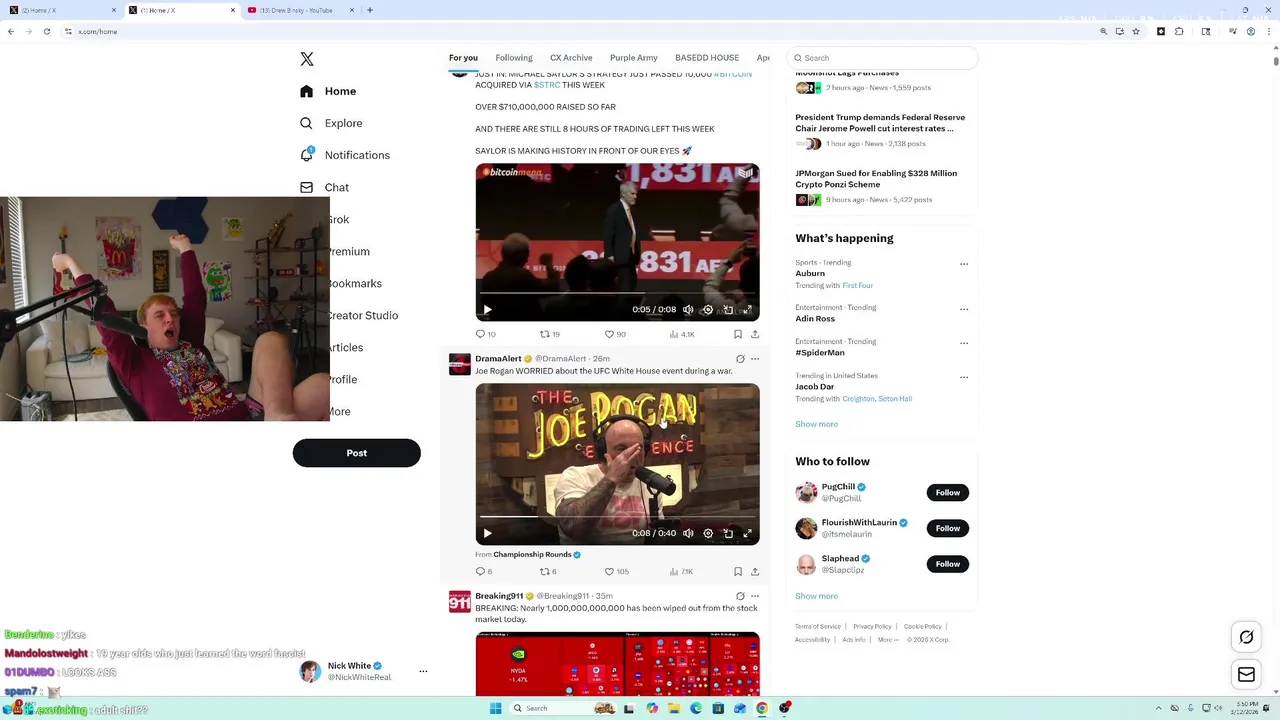Click Grok icon on Breaking911 post header

point(740,596)
